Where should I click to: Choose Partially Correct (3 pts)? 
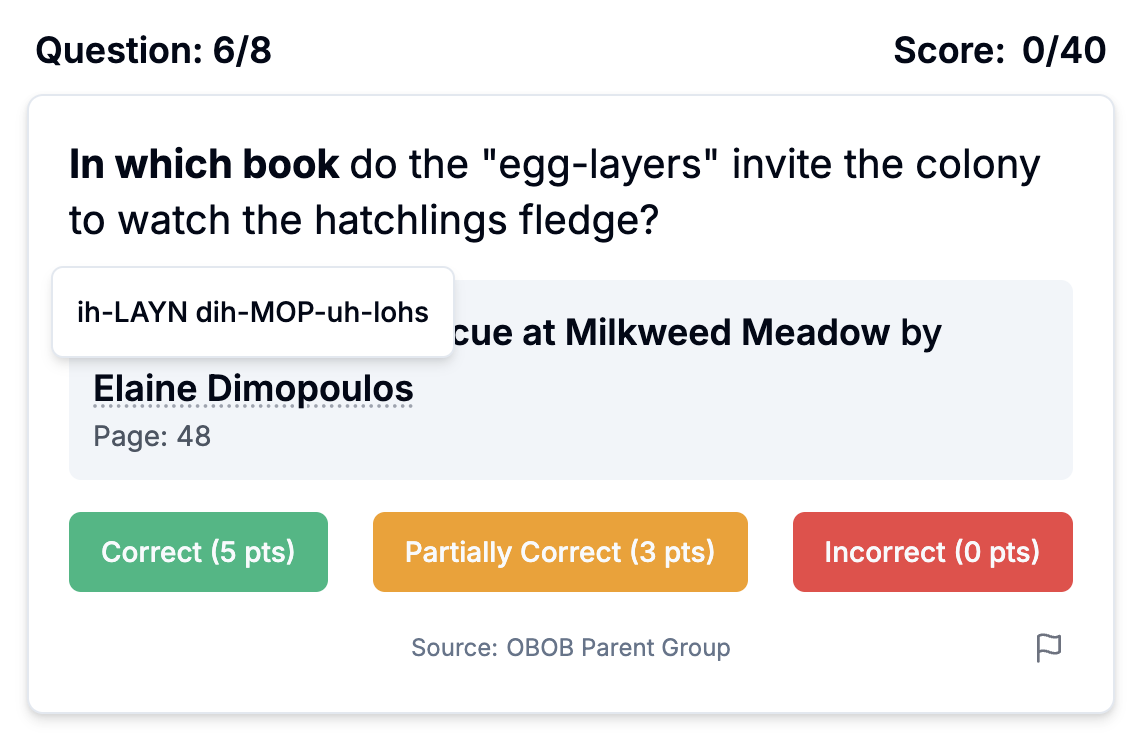coord(560,552)
